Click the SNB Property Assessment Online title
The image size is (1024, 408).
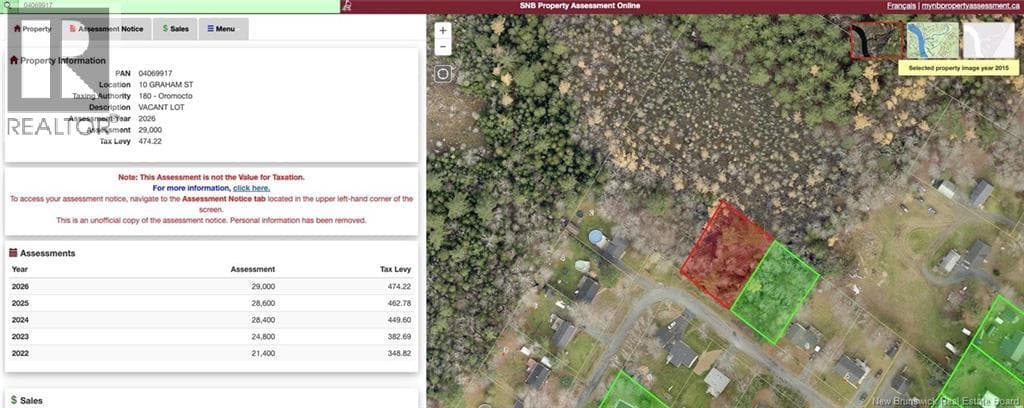[580, 6]
